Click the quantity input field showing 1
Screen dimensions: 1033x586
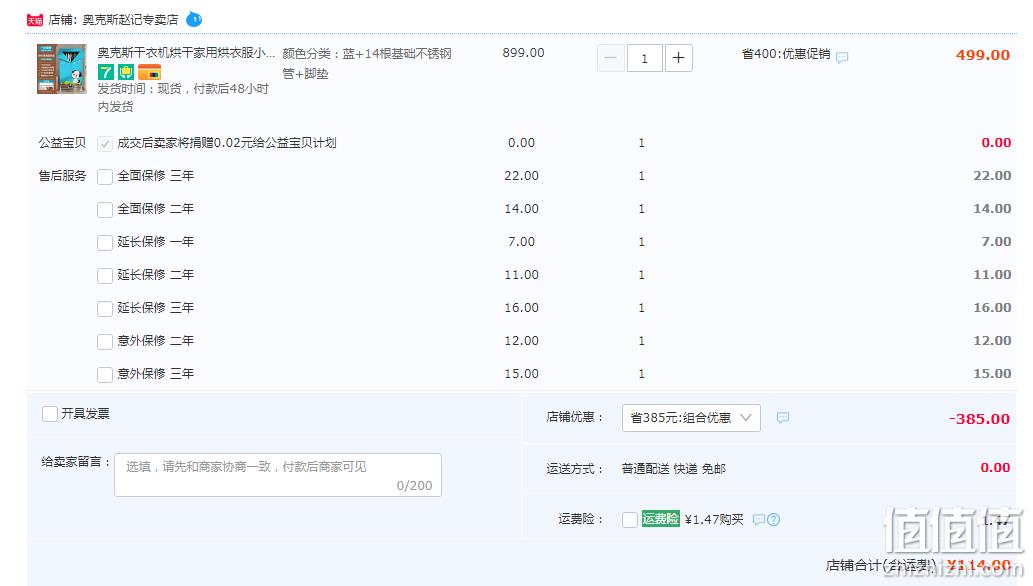644,58
